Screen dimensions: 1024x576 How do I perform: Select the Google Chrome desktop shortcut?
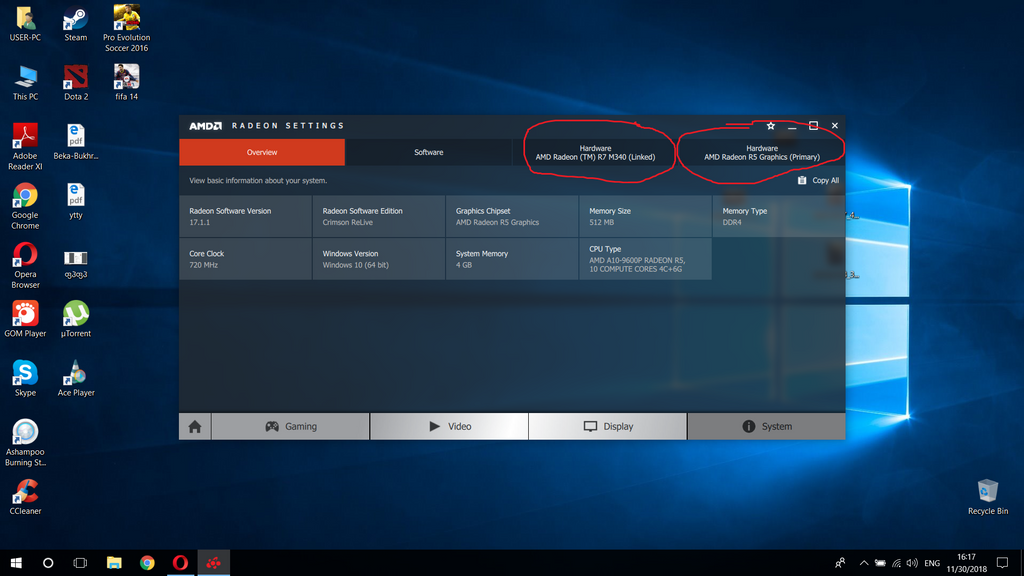tap(25, 206)
